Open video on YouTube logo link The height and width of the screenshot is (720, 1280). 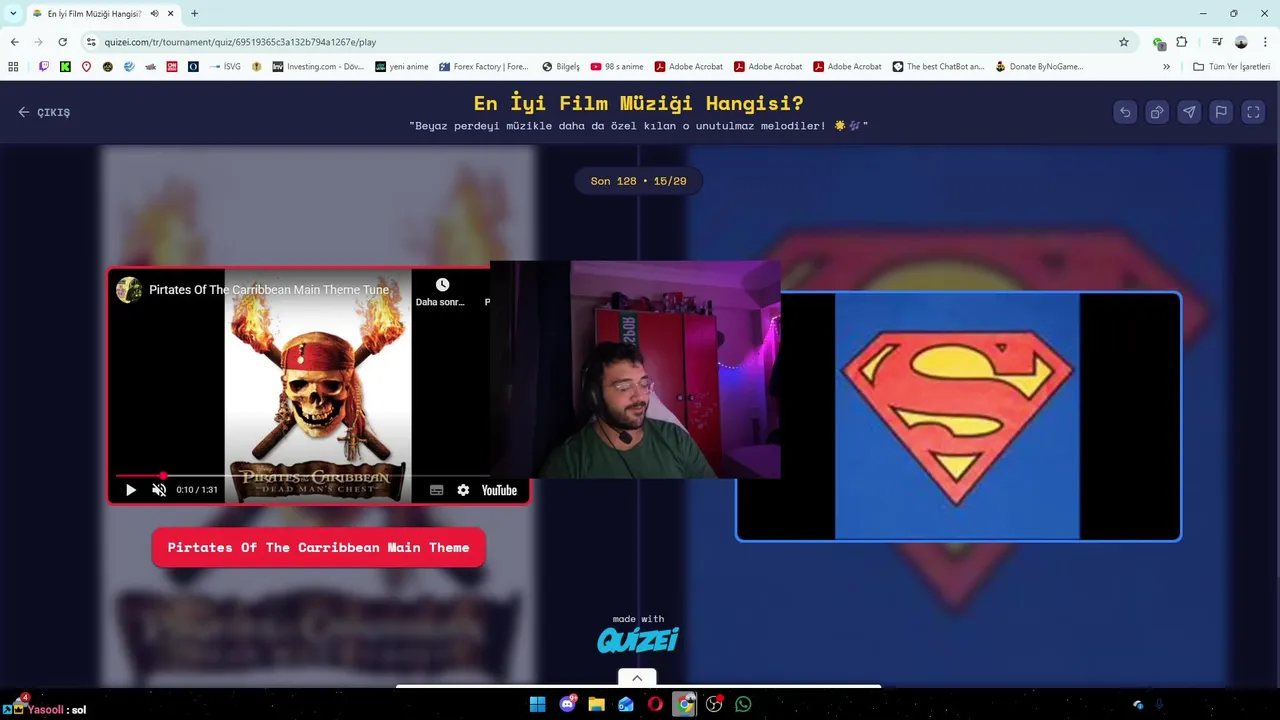tap(499, 490)
